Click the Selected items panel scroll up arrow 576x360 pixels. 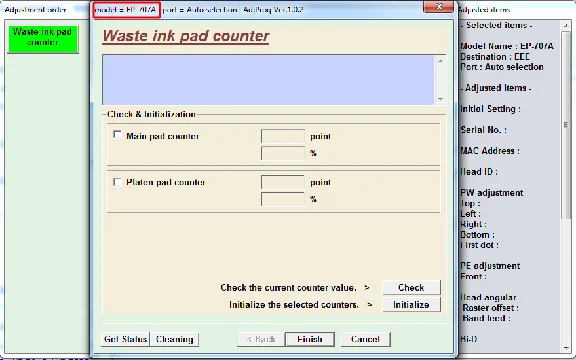pos(566,25)
